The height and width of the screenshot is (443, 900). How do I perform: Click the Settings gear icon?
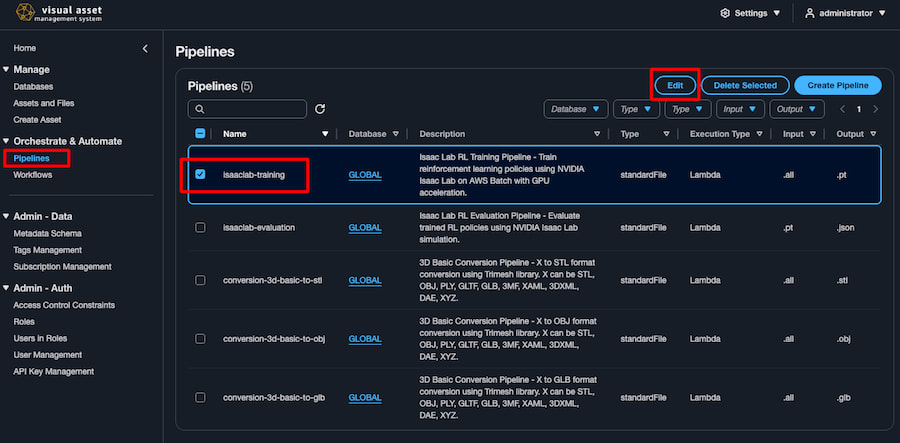coord(725,13)
